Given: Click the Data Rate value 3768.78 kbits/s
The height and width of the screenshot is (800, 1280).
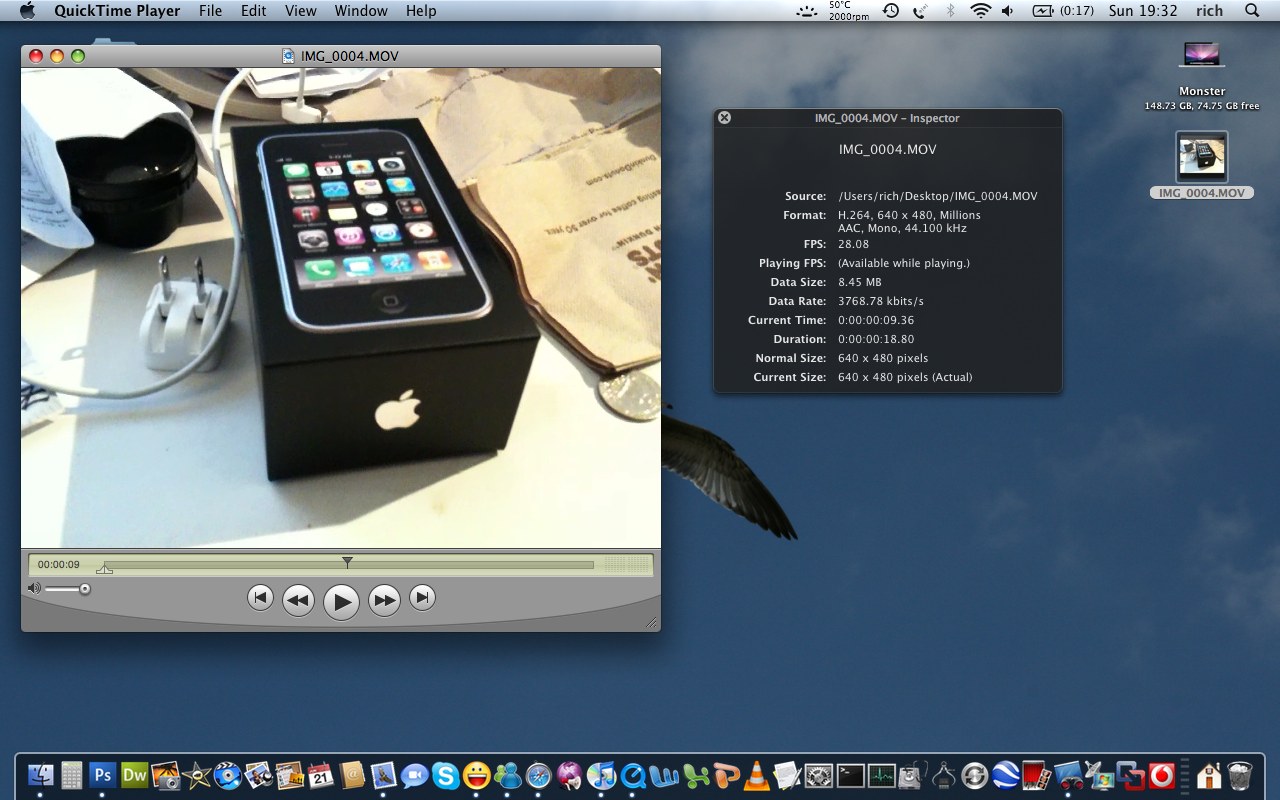Looking at the screenshot, I should 881,301.
